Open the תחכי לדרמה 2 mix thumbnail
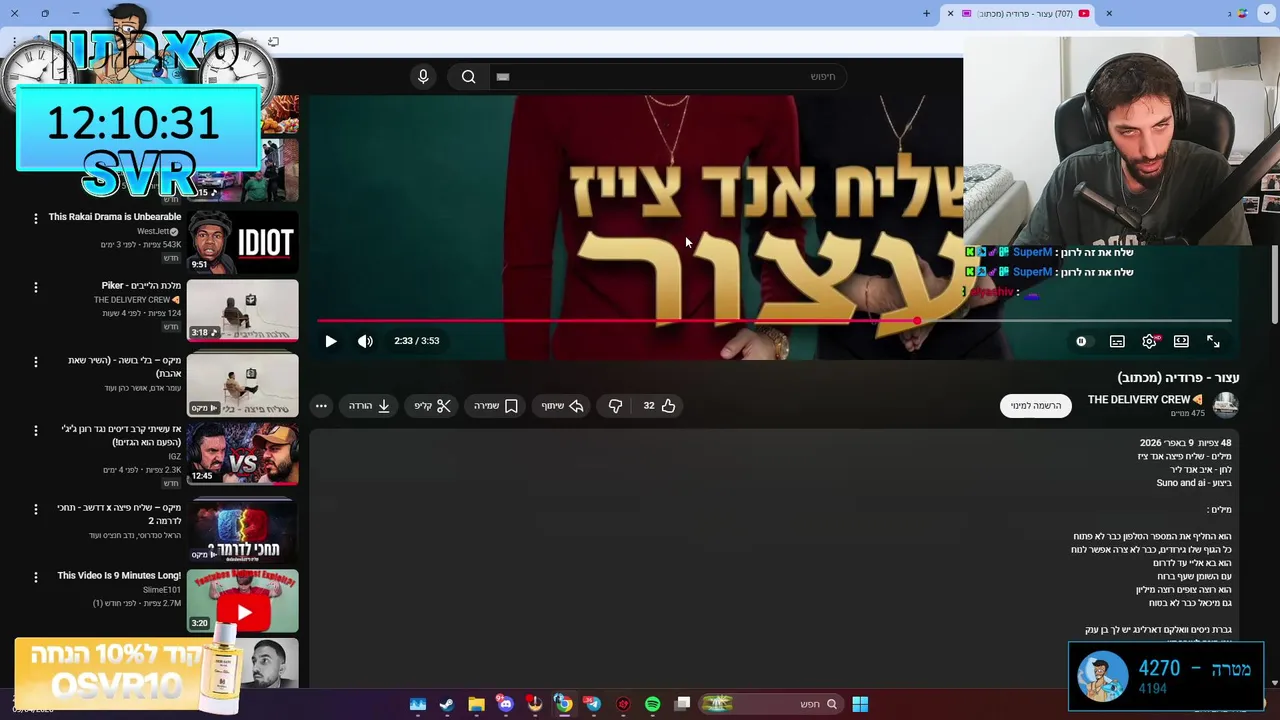 point(243,530)
